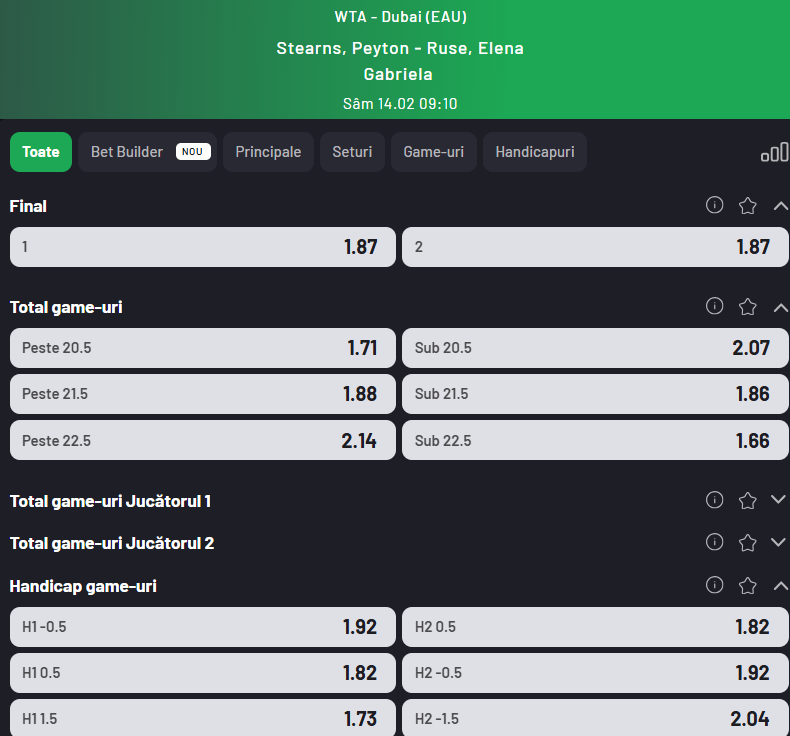Show info for Total game-uri market
The height and width of the screenshot is (736, 790).
[x=714, y=306]
